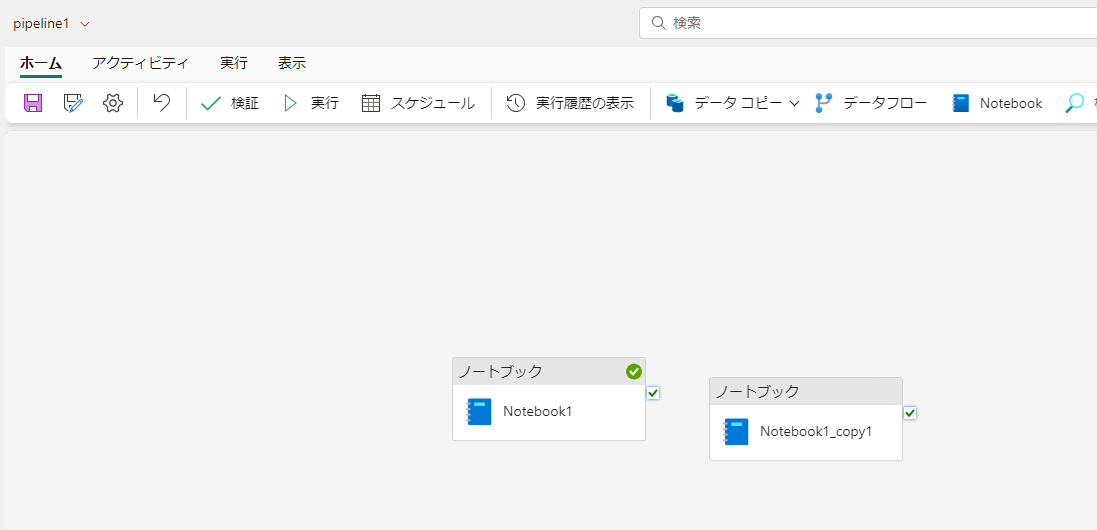The width and height of the screenshot is (1097, 530).
Task: Click the notebook icon in Notebook1 node
Action: tap(479, 412)
